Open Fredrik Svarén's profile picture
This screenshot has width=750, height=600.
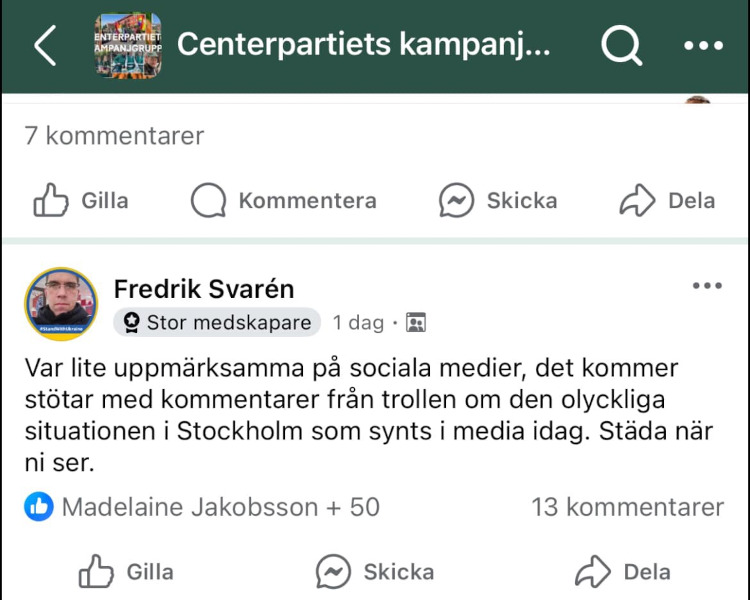click(61, 305)
